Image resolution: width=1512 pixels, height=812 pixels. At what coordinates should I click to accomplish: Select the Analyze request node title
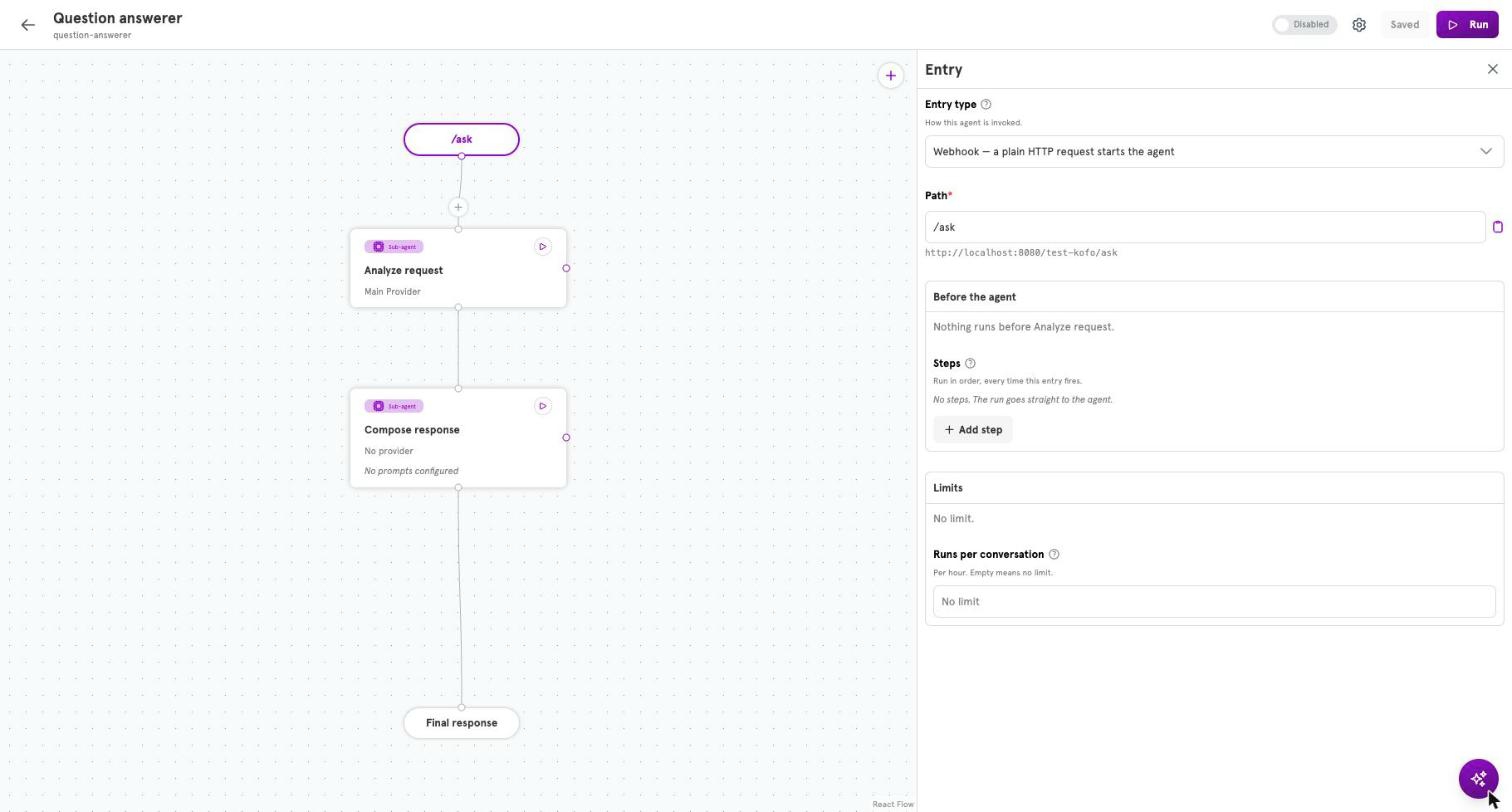(403, 271)
